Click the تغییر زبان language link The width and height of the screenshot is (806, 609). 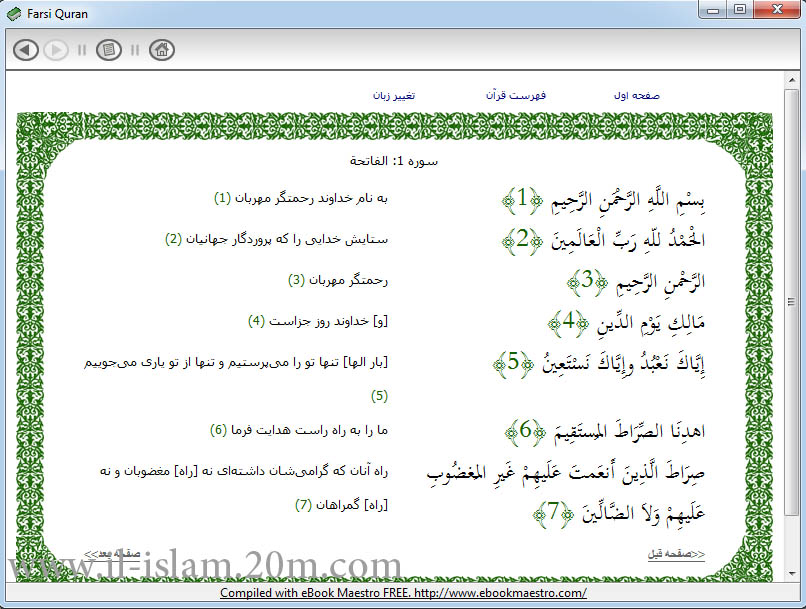(394, 96)
